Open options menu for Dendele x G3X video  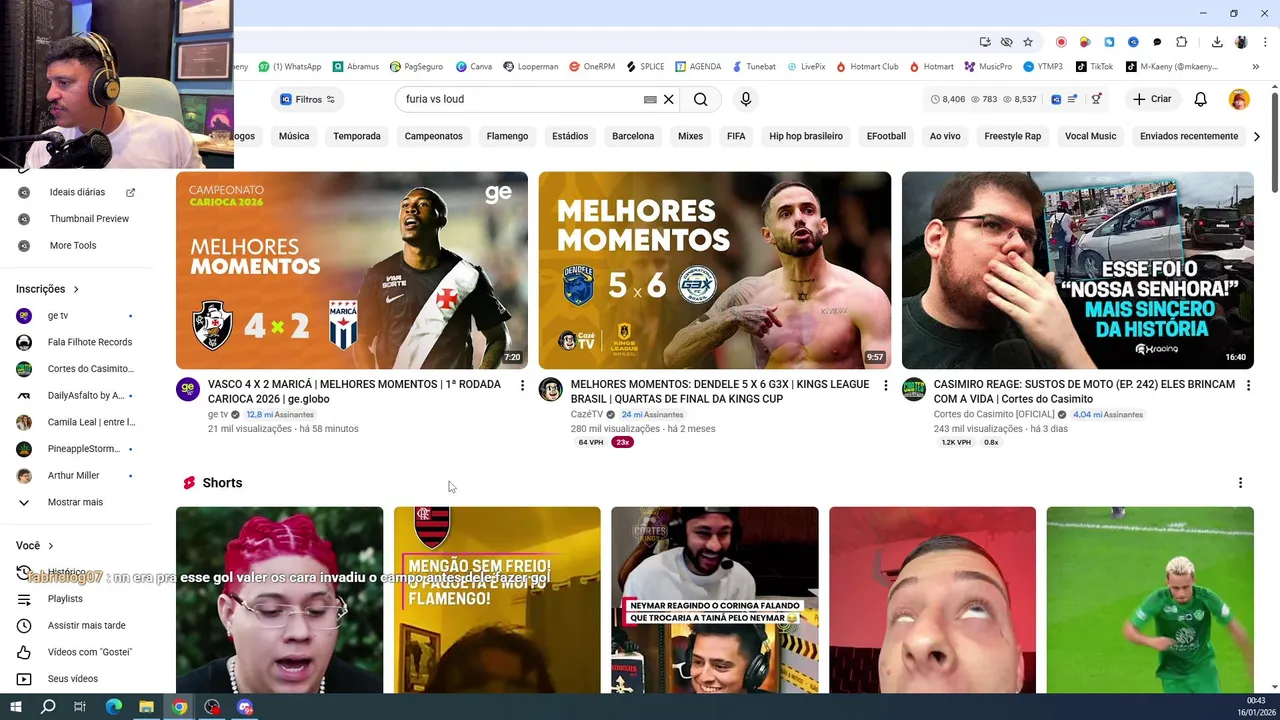[885, 385]
